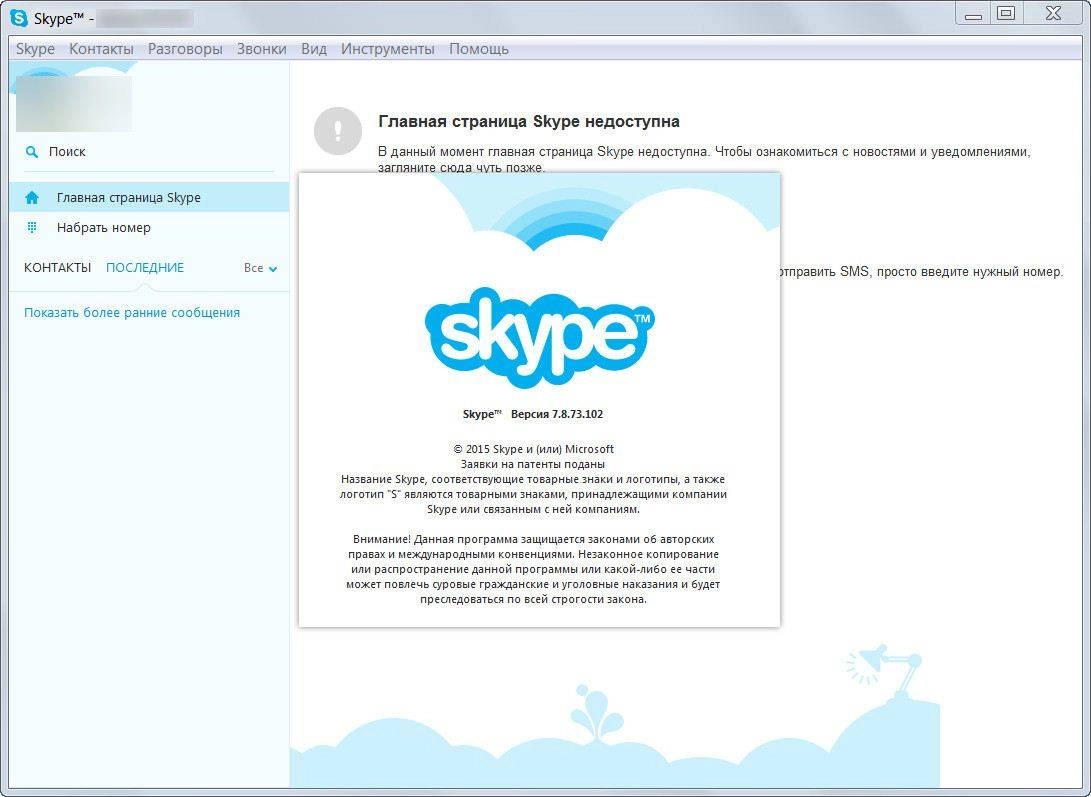Click the dial pad grid icon

click(32, 228)
